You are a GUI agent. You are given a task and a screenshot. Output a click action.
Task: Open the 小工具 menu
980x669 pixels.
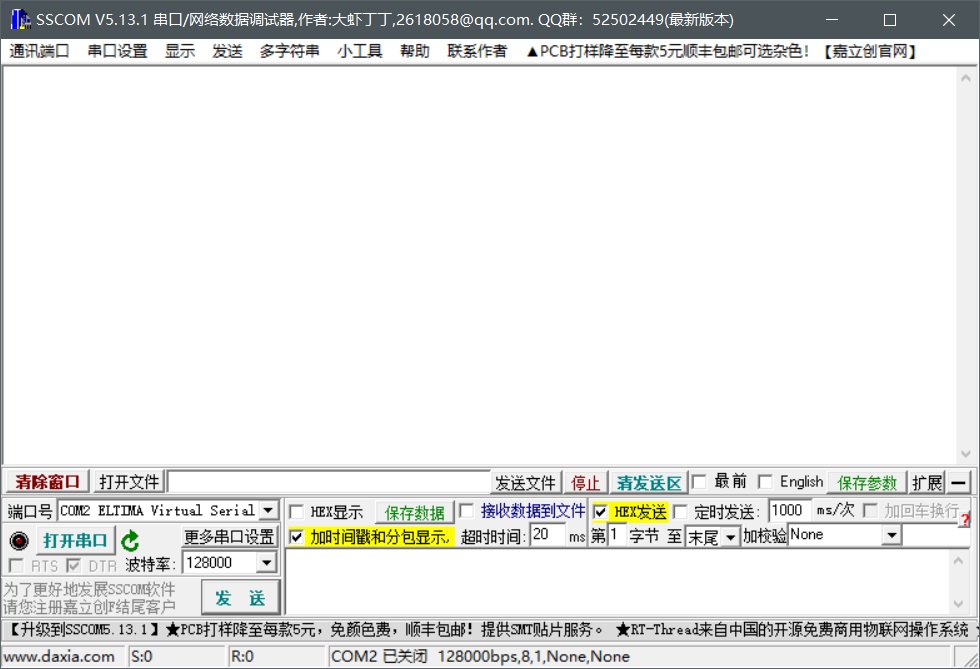[x=359, y=51]
